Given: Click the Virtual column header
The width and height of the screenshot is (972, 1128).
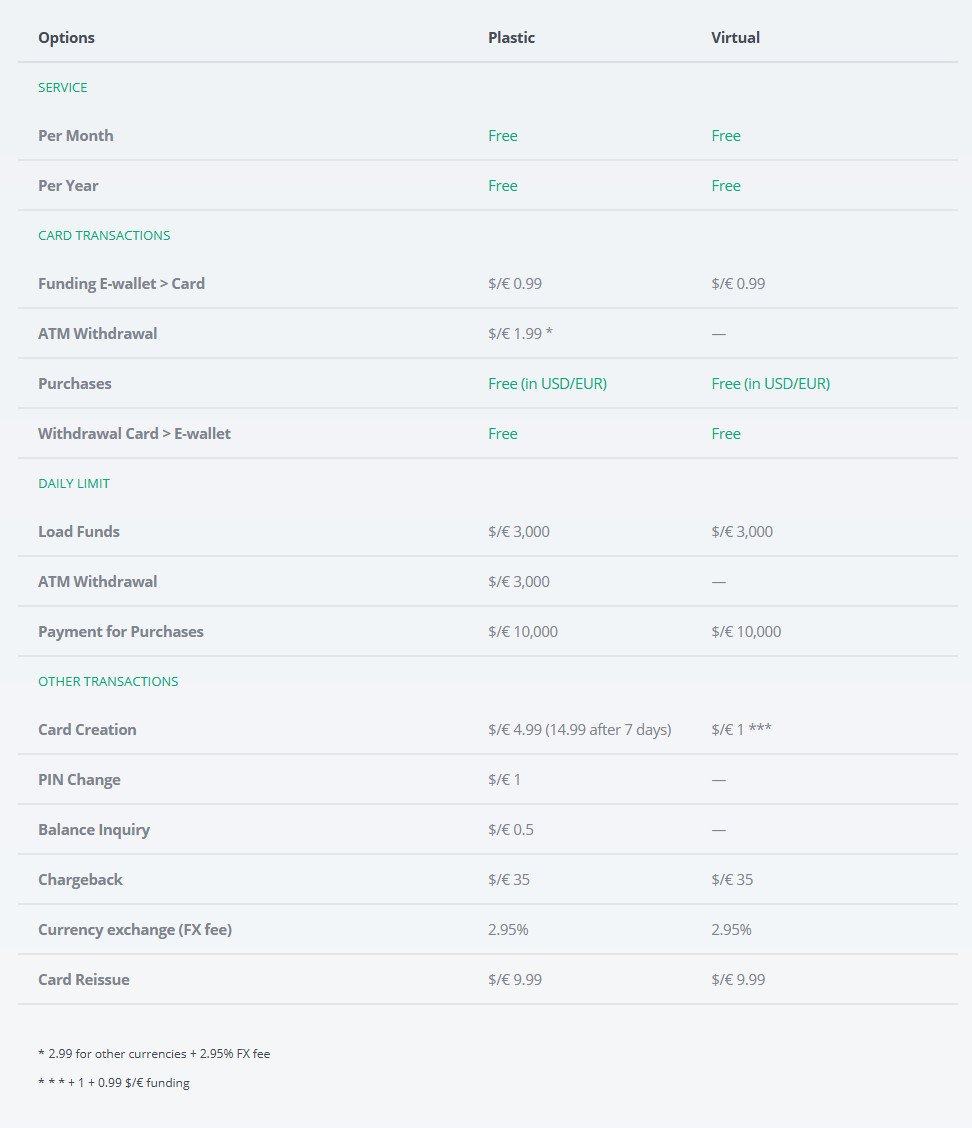Looking at the screenshot, I should point(735,38).
